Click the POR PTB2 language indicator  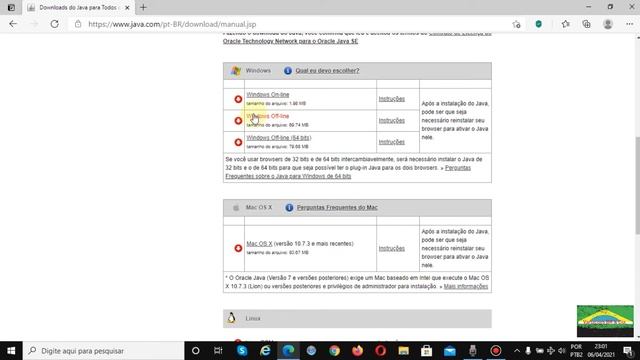point(576,351)
